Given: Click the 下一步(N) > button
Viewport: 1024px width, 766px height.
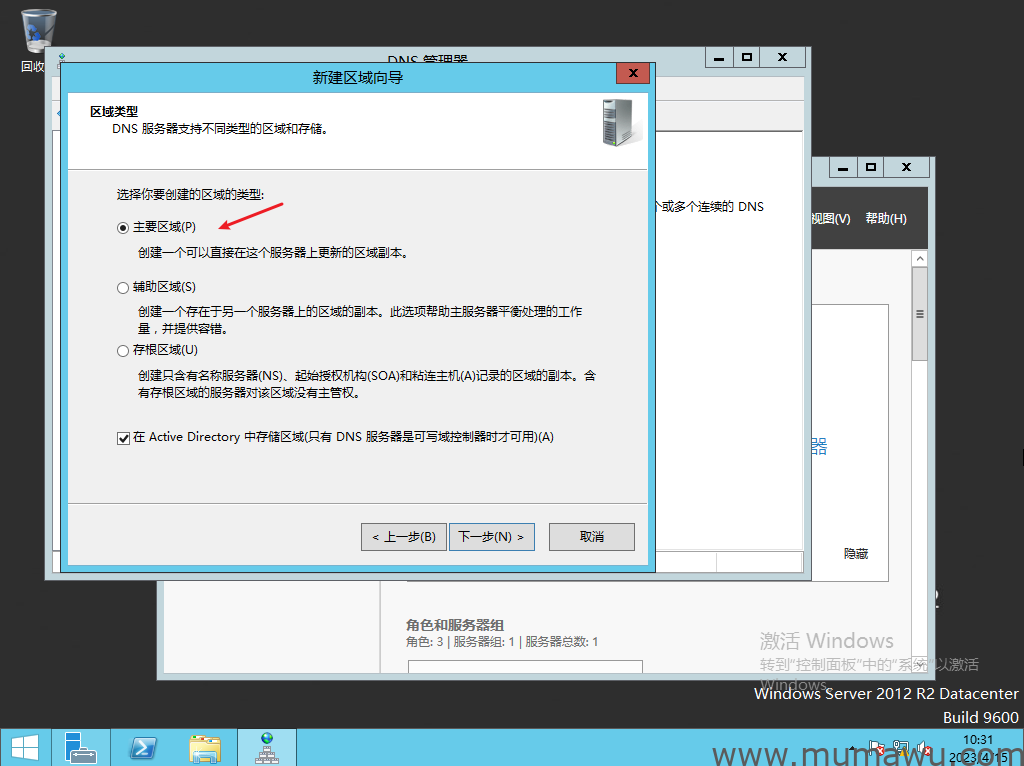Looking at the screenshot, I should tap(491, 537).
